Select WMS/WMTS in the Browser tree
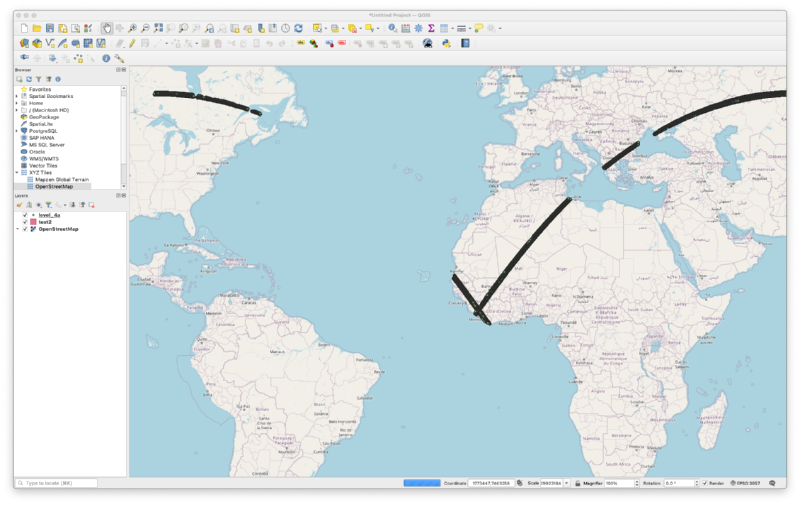This screenshot has height=505, width=800. [44, 159]
